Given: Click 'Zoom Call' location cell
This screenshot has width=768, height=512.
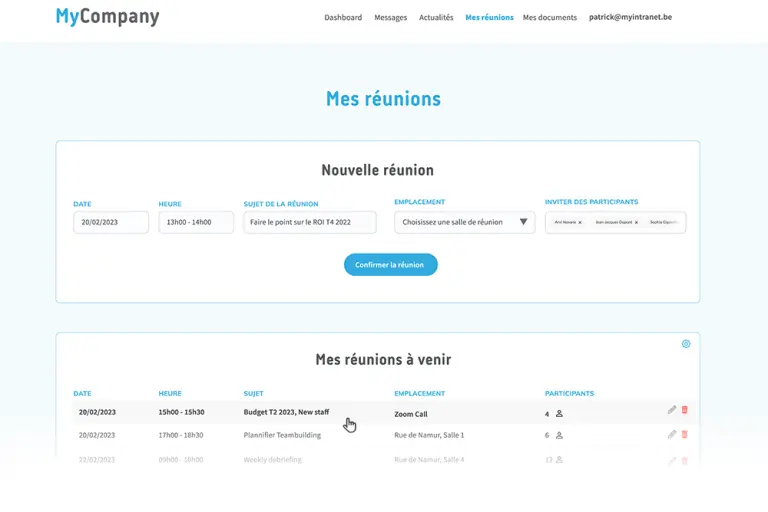Looking at the screenshot, I should (x=410, y=414).
